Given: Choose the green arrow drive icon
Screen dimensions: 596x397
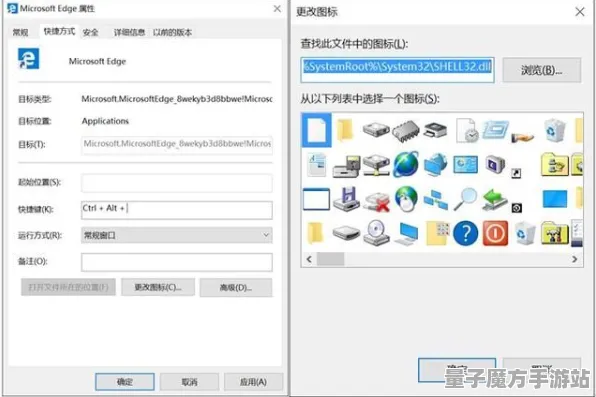Looking at the screenshot, I should pos(495,199).
